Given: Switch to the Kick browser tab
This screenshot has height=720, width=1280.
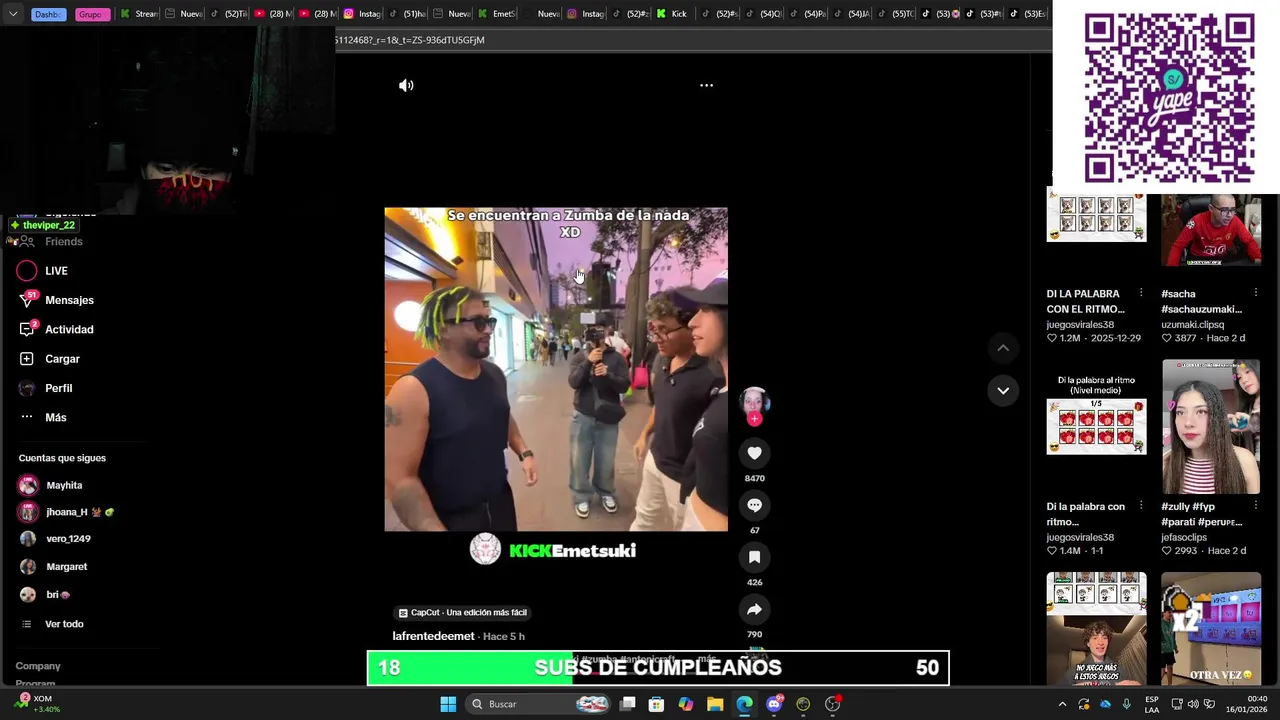Looking at the screenshot, I should pyautogui.click(x=673, y=14).
